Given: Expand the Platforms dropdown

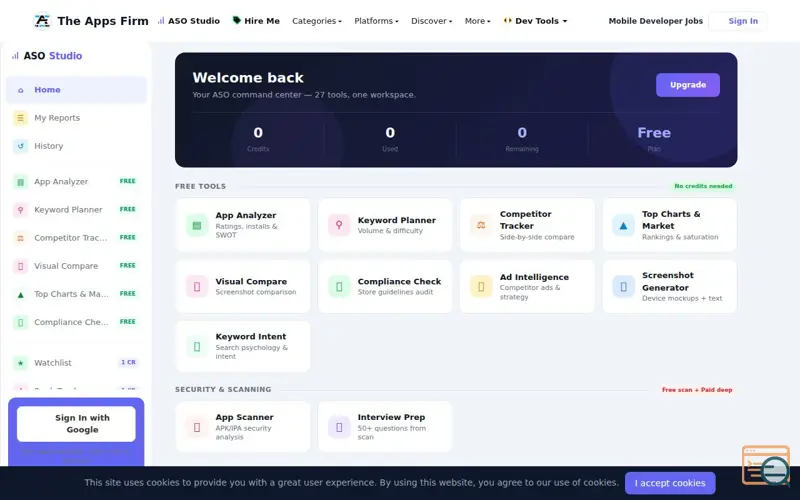Looking at the screenshot, I should coord(377,21).
